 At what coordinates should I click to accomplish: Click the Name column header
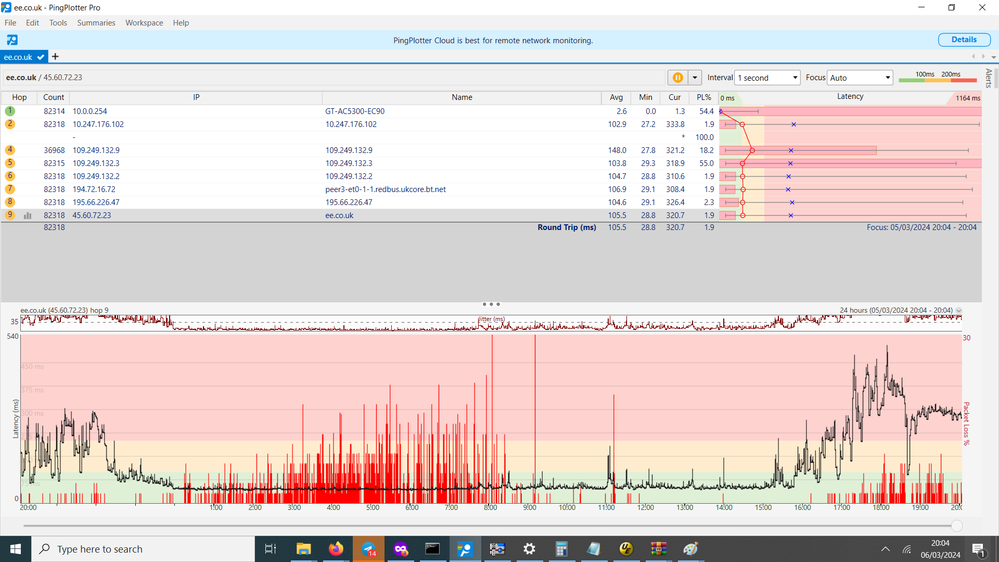pyautogui.click(x=462, y=97)
